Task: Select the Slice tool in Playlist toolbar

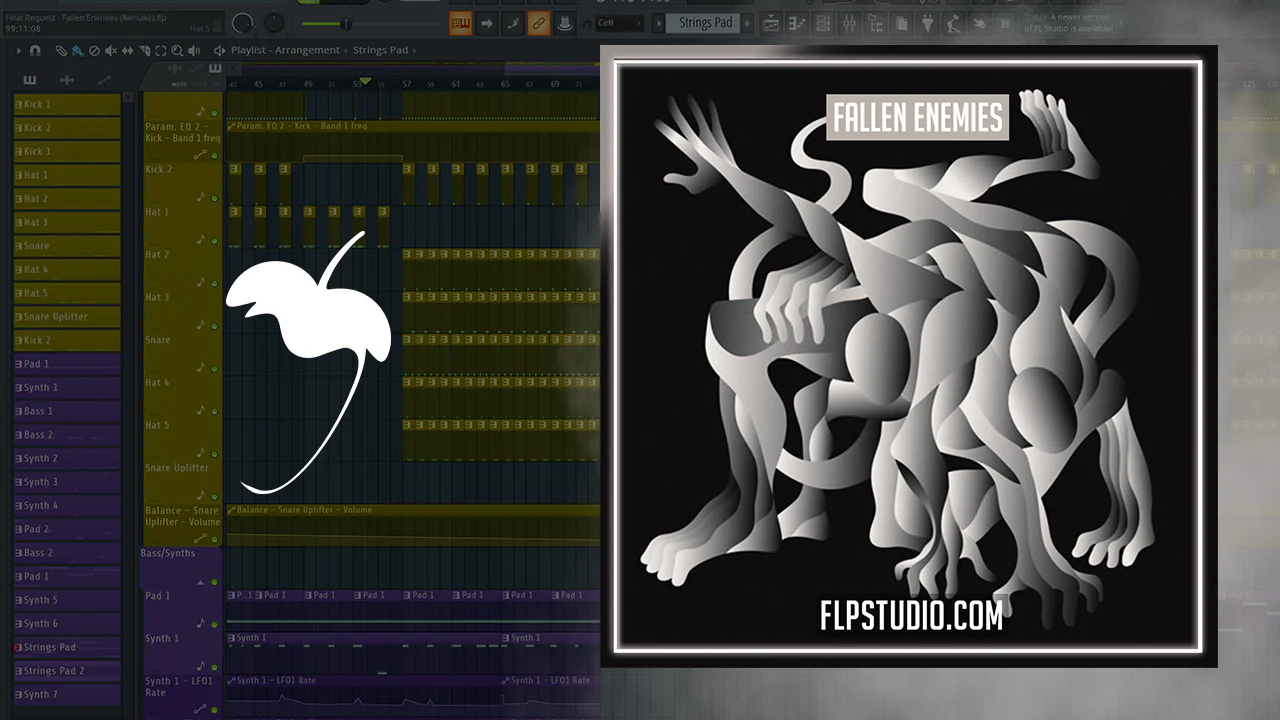Action: click(x=144, y=50)
